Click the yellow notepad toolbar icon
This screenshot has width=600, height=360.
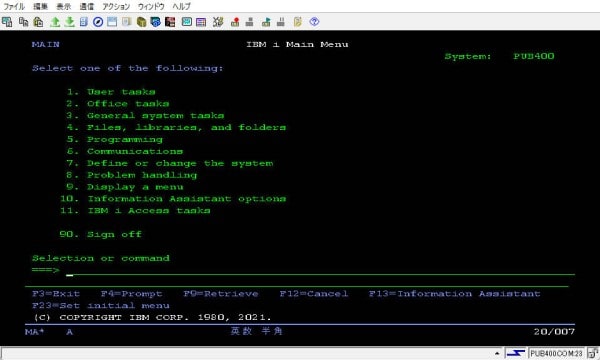(298, 22)
